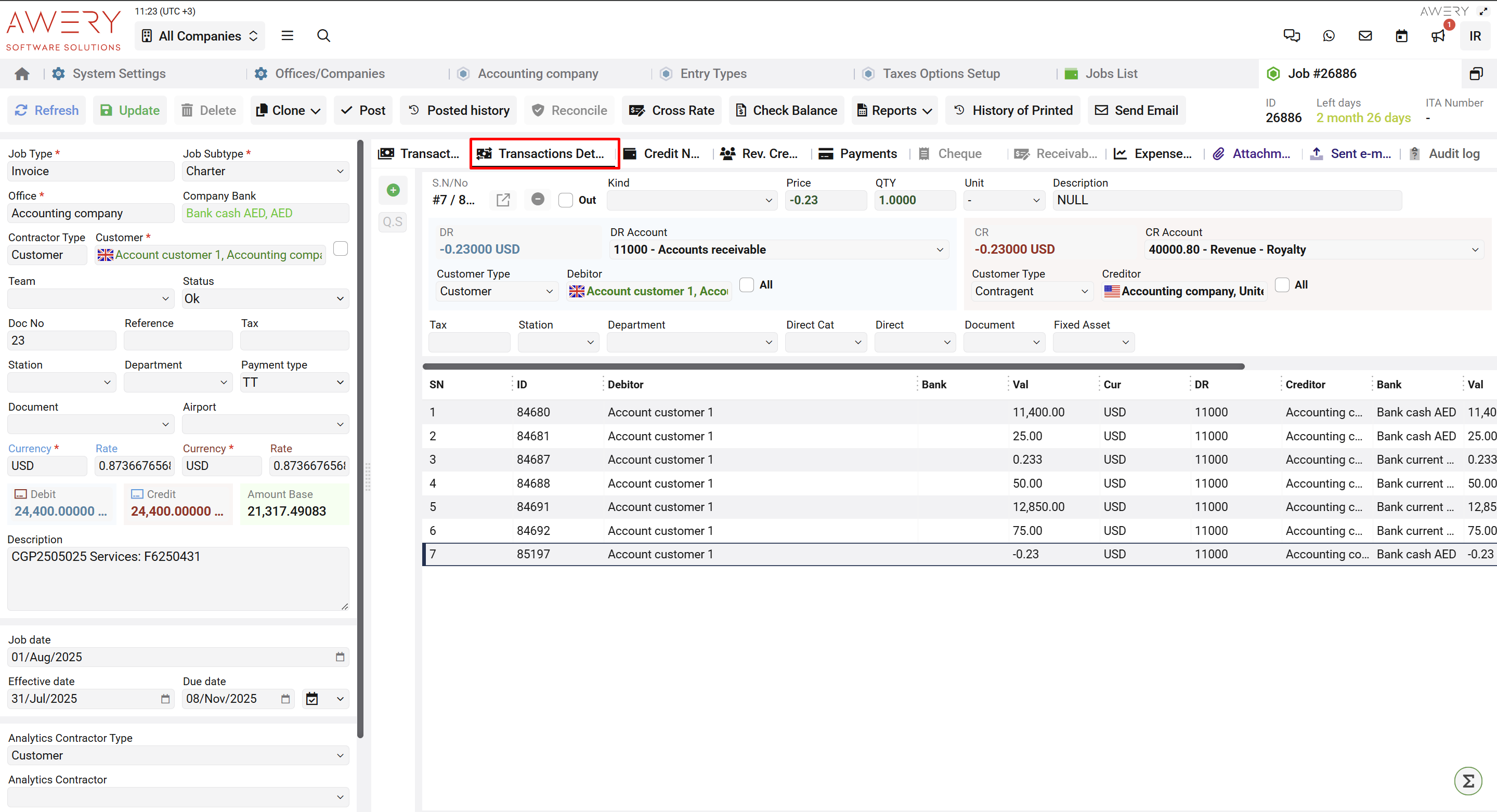Click the Doc No field showing 23

(61, 340)
